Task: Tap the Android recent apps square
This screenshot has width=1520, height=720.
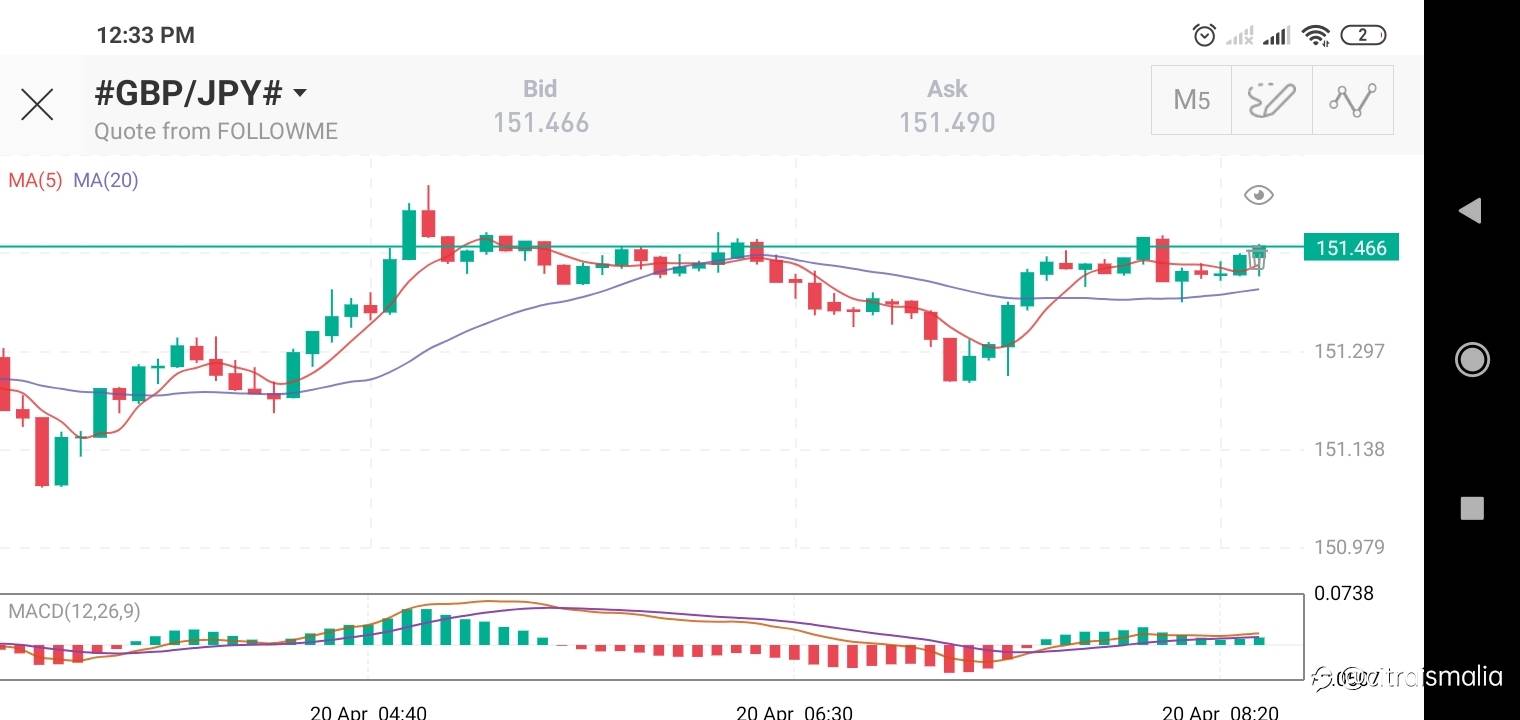Action: pyautogui.click(x=1471, y=508)
